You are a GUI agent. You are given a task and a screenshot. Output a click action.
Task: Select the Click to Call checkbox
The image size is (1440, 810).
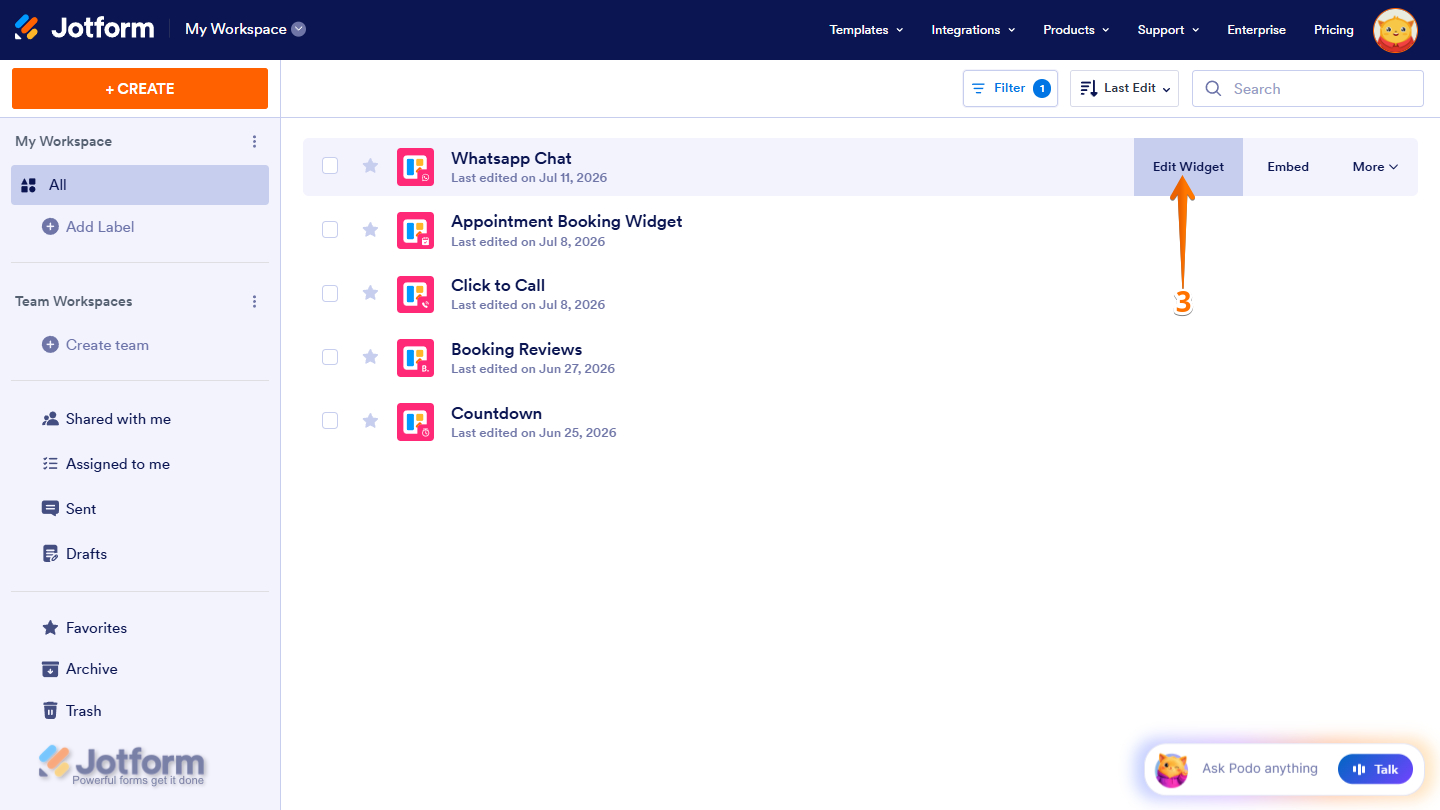pos(330,293)
